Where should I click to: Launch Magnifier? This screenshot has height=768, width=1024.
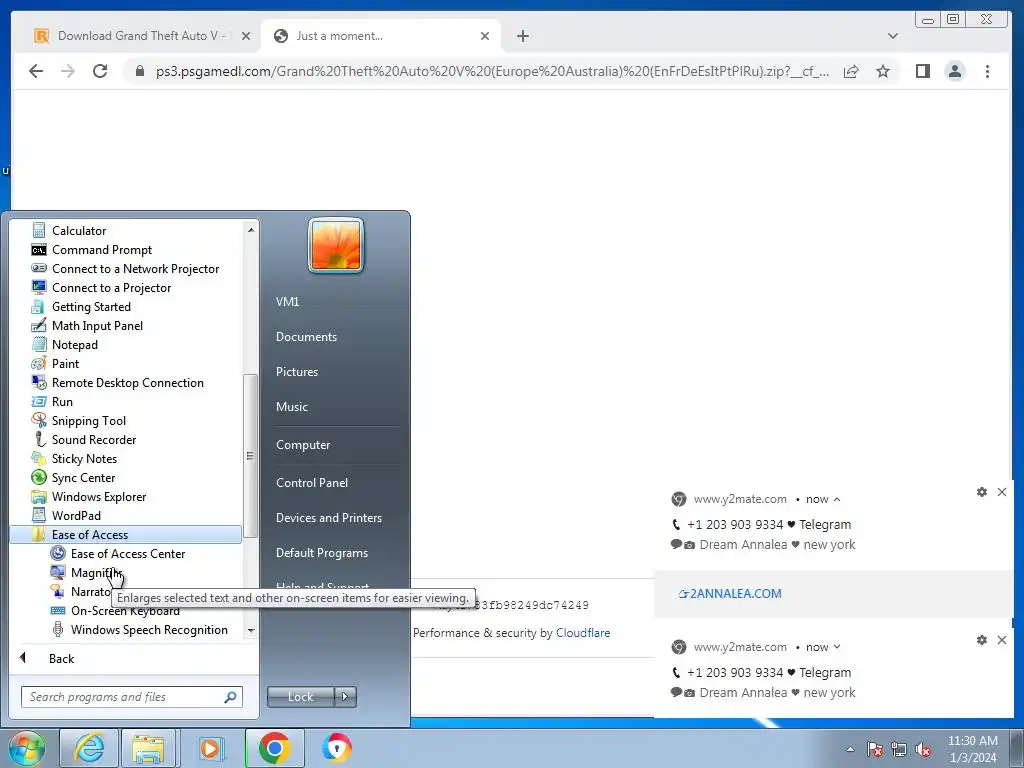(x=96, y=572)
